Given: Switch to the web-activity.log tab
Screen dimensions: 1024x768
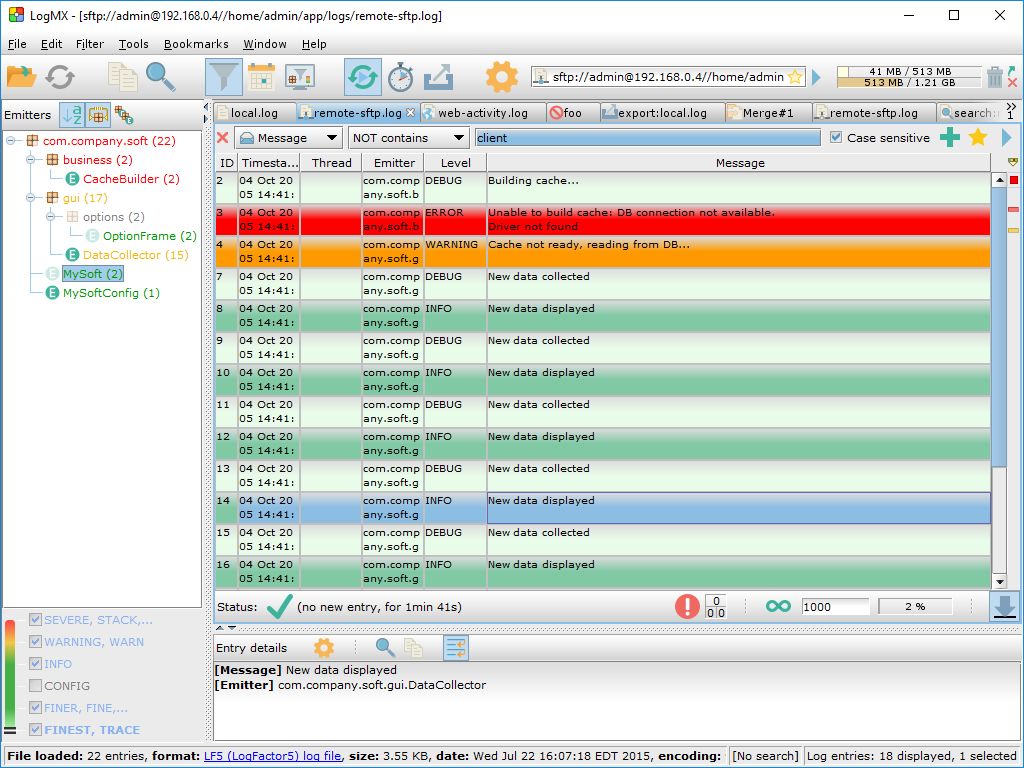Looking at the screenshot, I should tap(483, 113).
